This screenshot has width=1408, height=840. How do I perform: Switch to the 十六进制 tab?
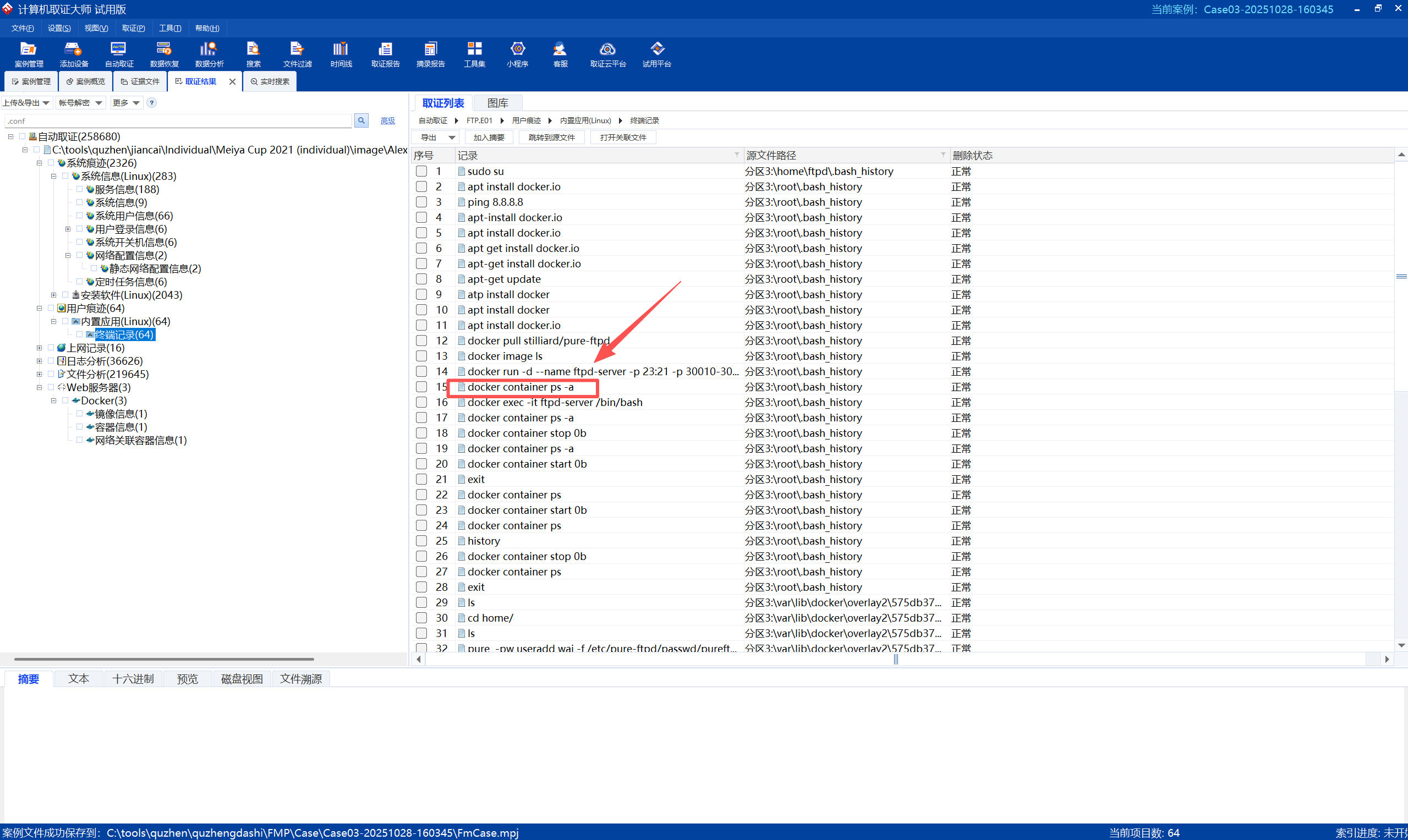click(x=133, y=679)
